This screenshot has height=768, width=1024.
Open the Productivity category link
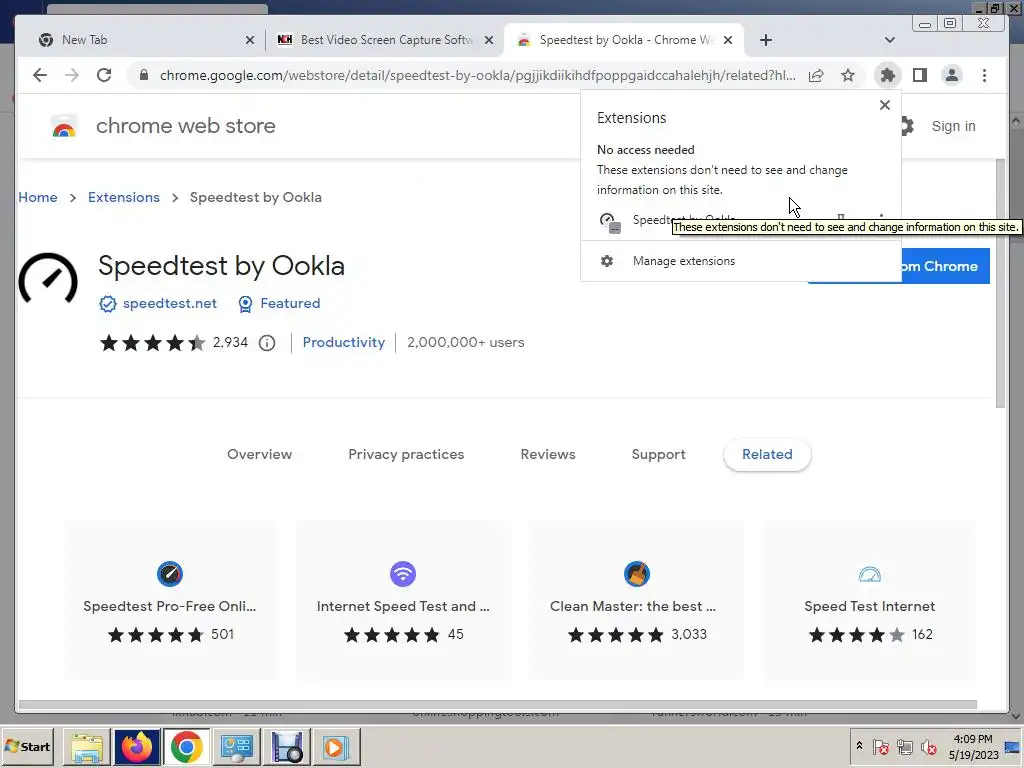point(344,343)
